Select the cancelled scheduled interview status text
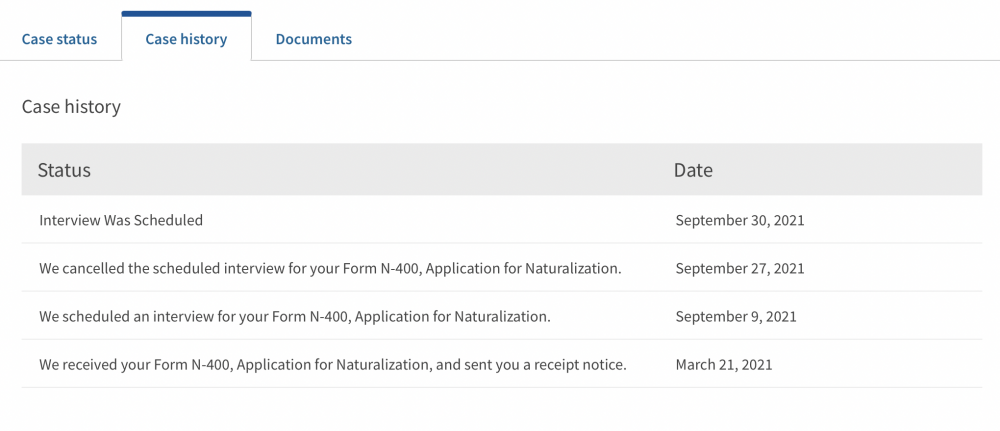Viewport: 1000px width, 431px height. 330,268
